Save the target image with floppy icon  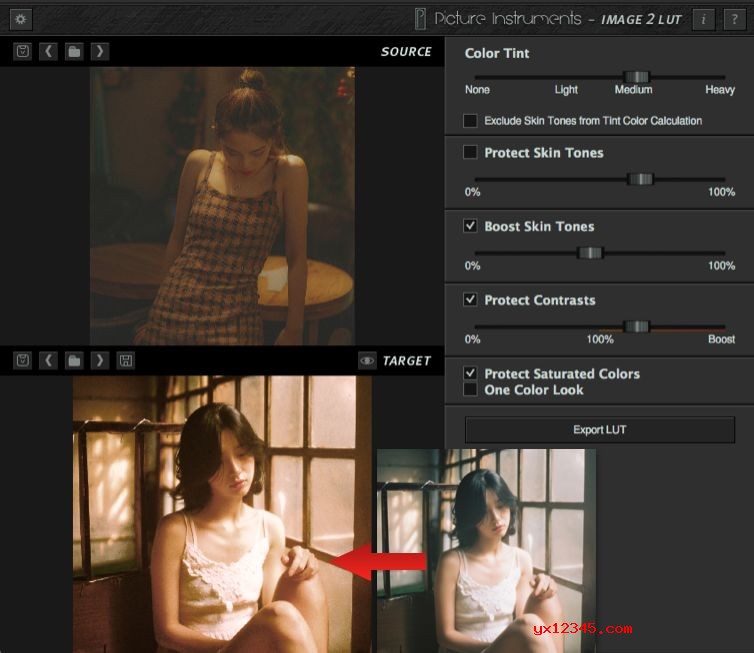coord(126,360)
